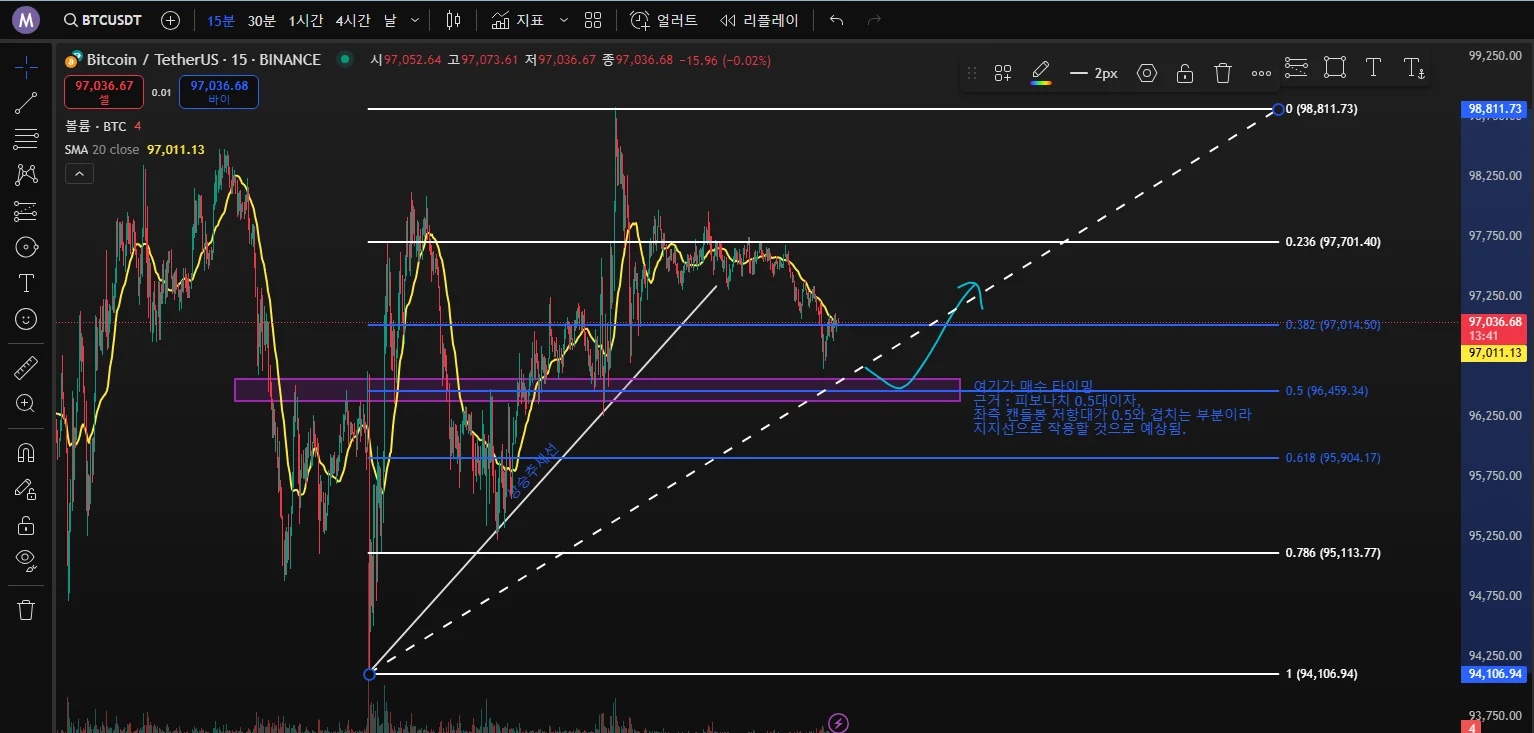Screen dimensions: 1534x733
Task: Select the text tool in left sidebar
Action: [26, 283]
